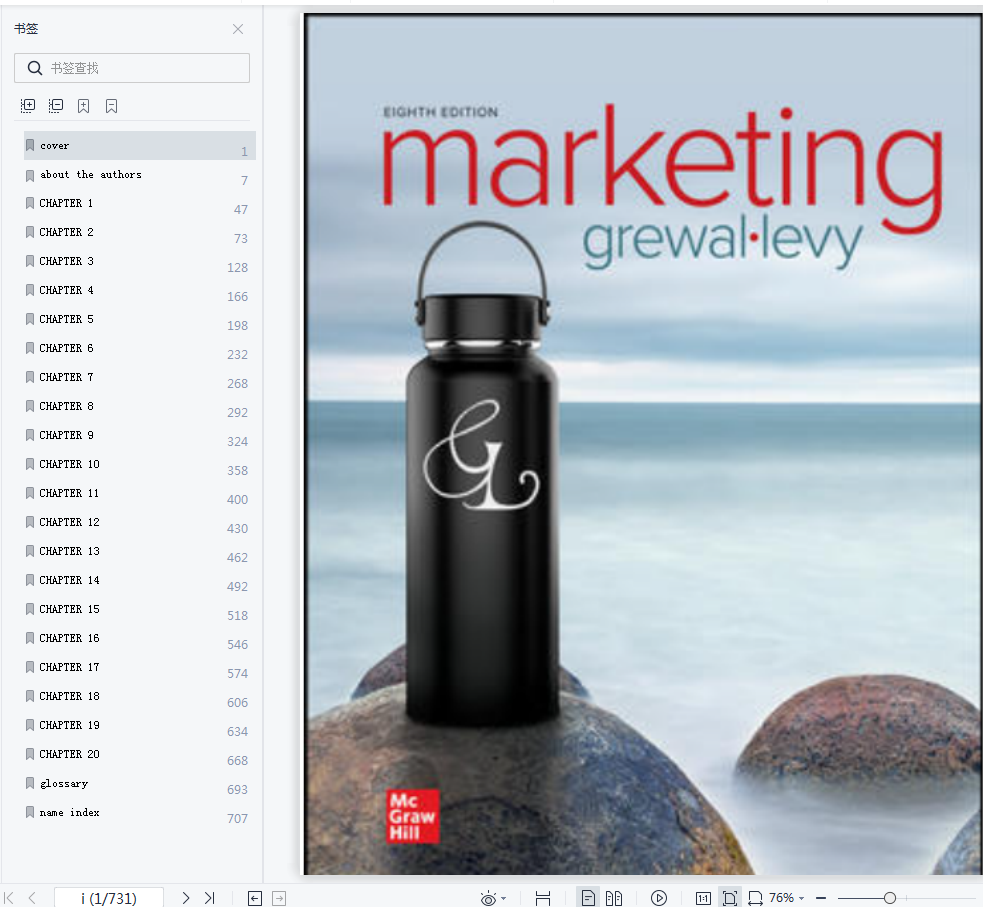Screen dimensions: 983x907
Task: Jump to CHAPTER 4 bookmark
Action: pos(140,291)
